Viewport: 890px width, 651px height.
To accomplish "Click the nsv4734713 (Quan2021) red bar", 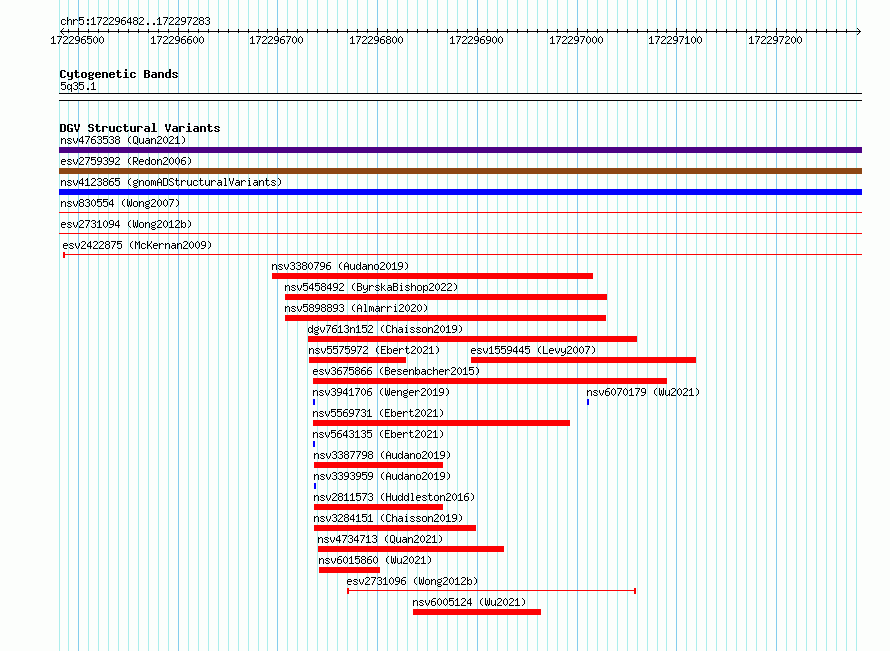I will click(411, 549).
